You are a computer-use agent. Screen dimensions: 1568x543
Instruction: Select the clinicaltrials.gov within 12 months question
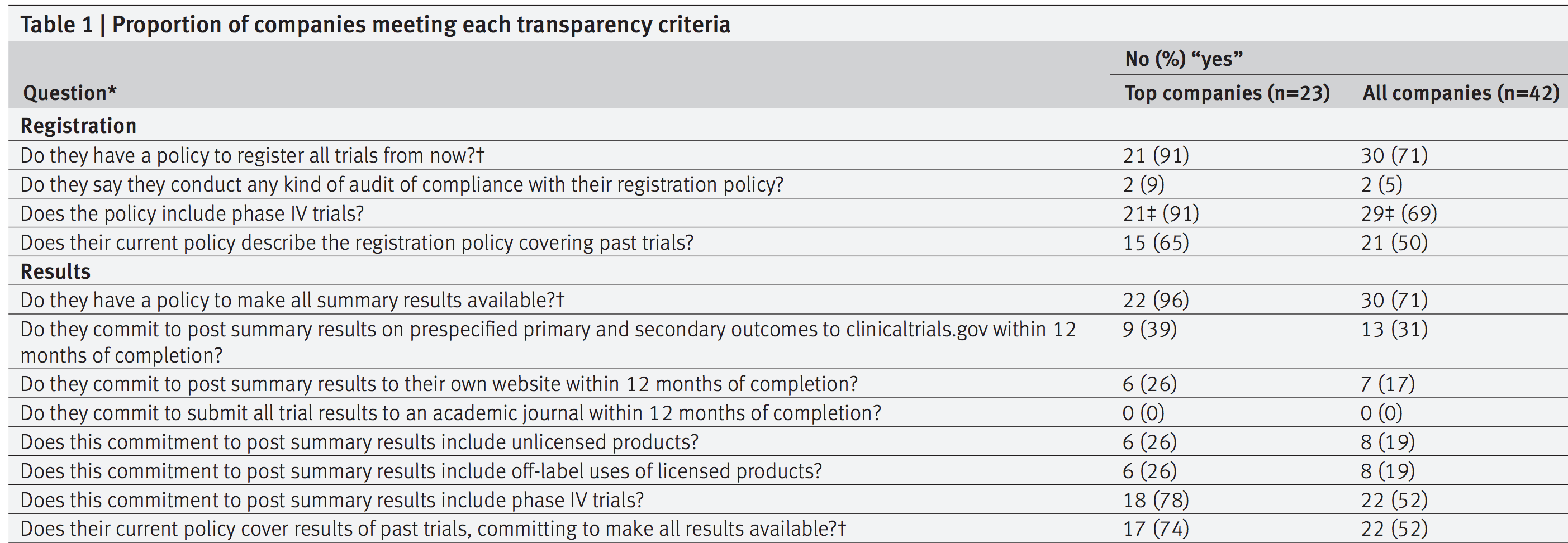click(548, 341)
